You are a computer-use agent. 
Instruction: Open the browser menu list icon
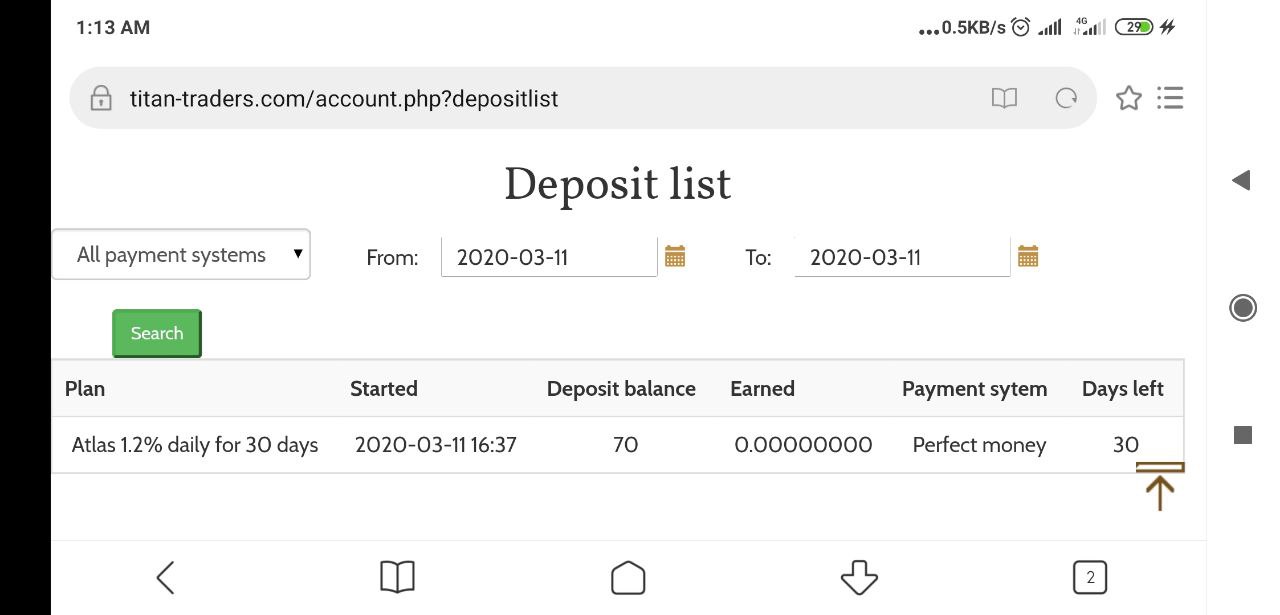pos(1170,98)
